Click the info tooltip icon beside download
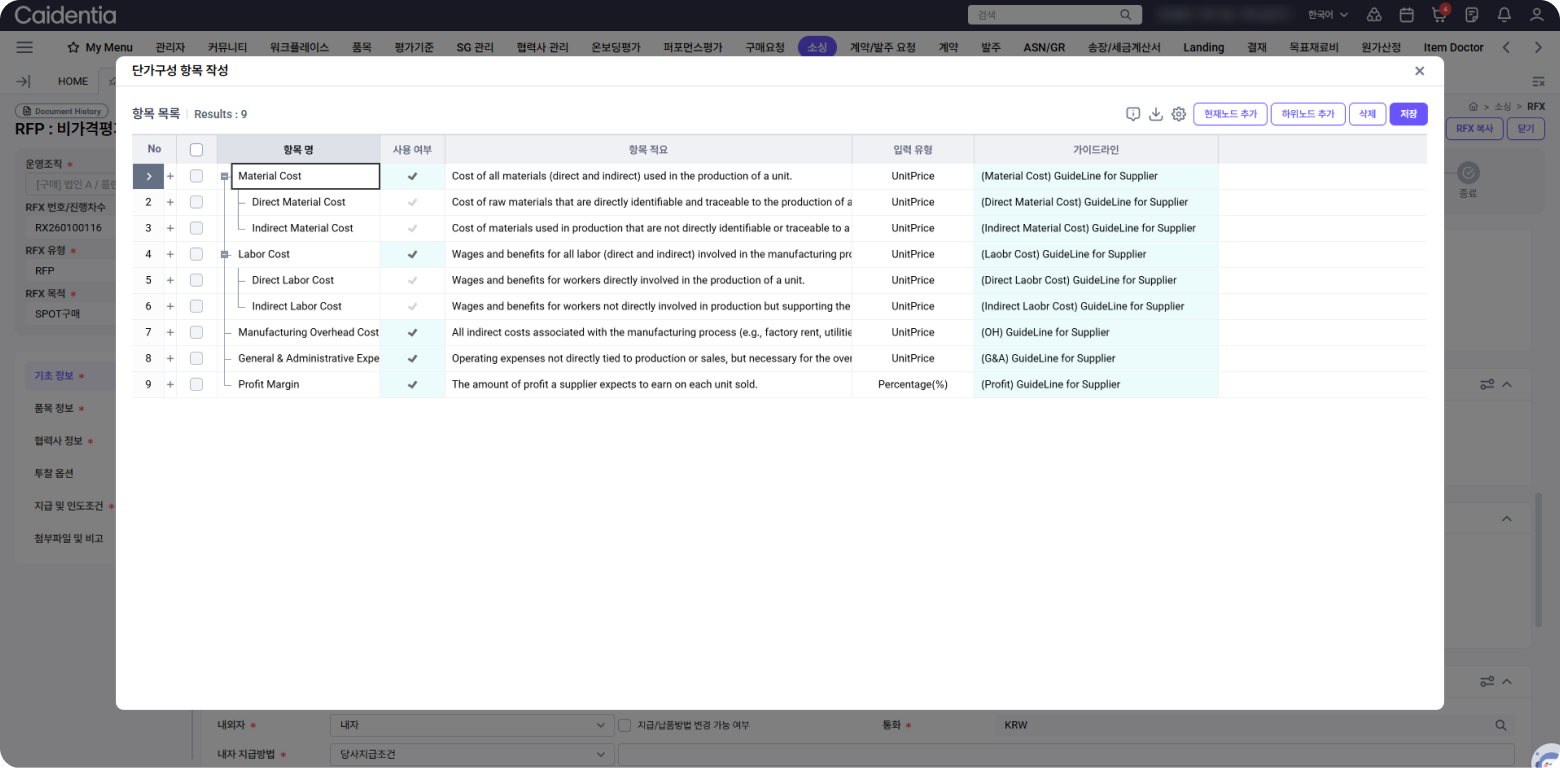The width and height of the screenshot is (1560, 768). pos(1133,114)
